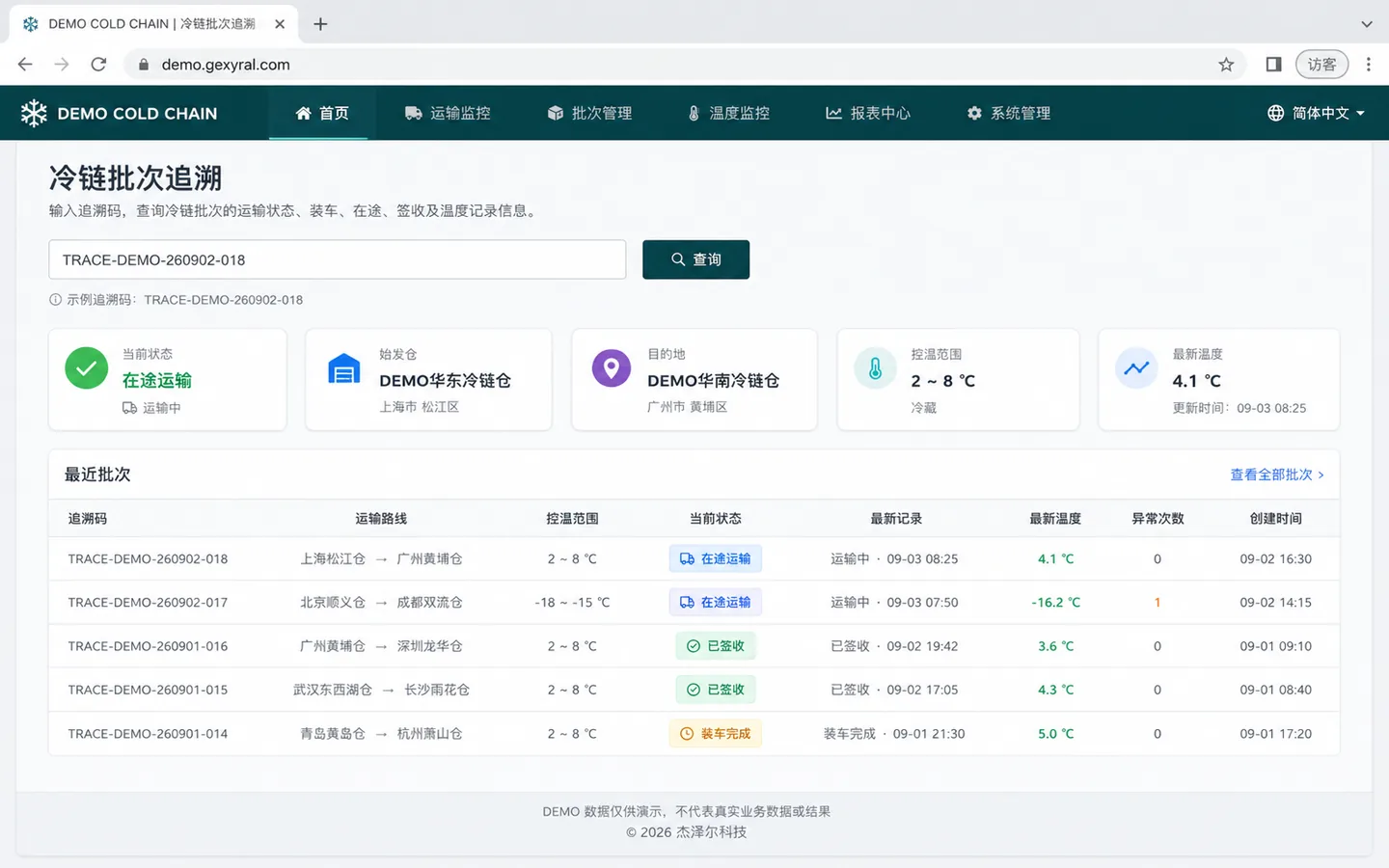
Task: Open the 批次管理 nav tab
Action: 589,113
